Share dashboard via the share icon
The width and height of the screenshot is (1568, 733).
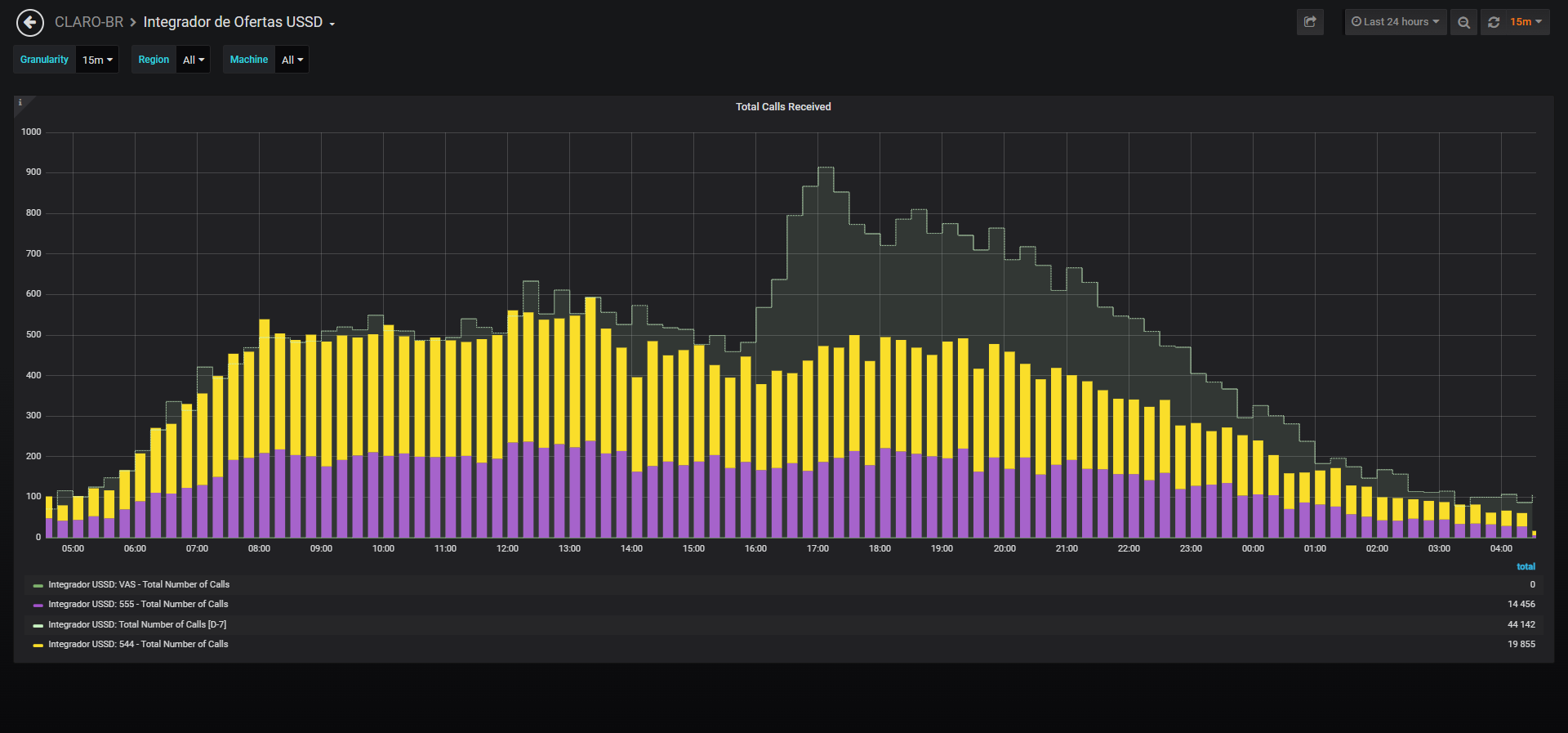(1310, 22)
